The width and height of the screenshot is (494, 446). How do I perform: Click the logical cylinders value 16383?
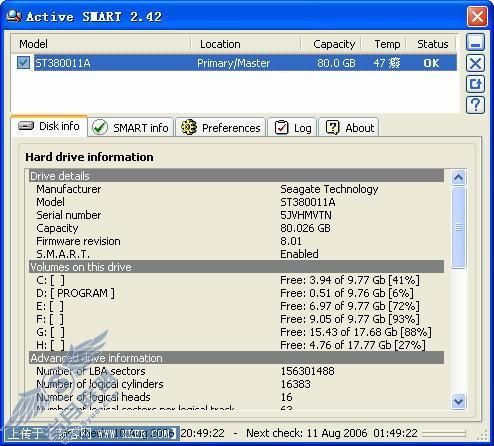point(295,384)
